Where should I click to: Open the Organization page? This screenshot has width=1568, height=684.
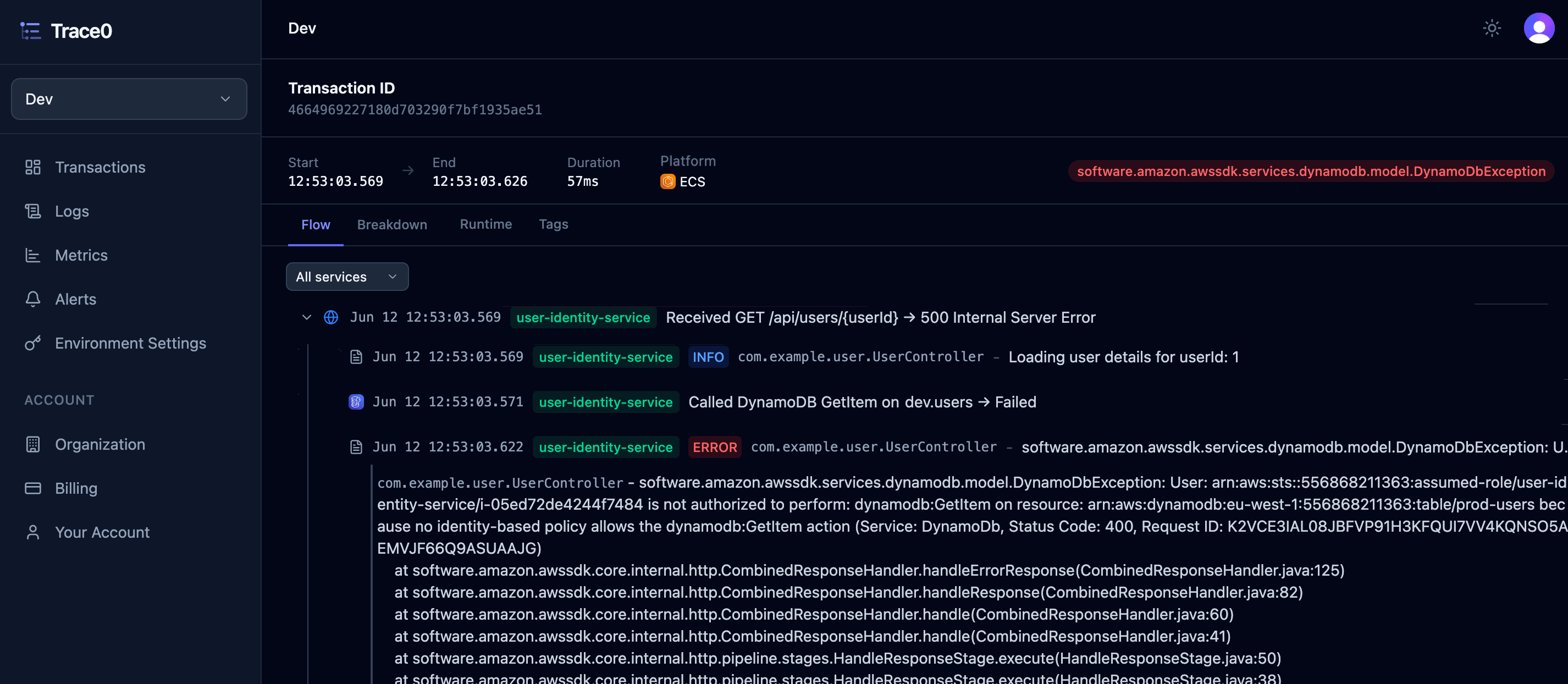click(100, 444)
